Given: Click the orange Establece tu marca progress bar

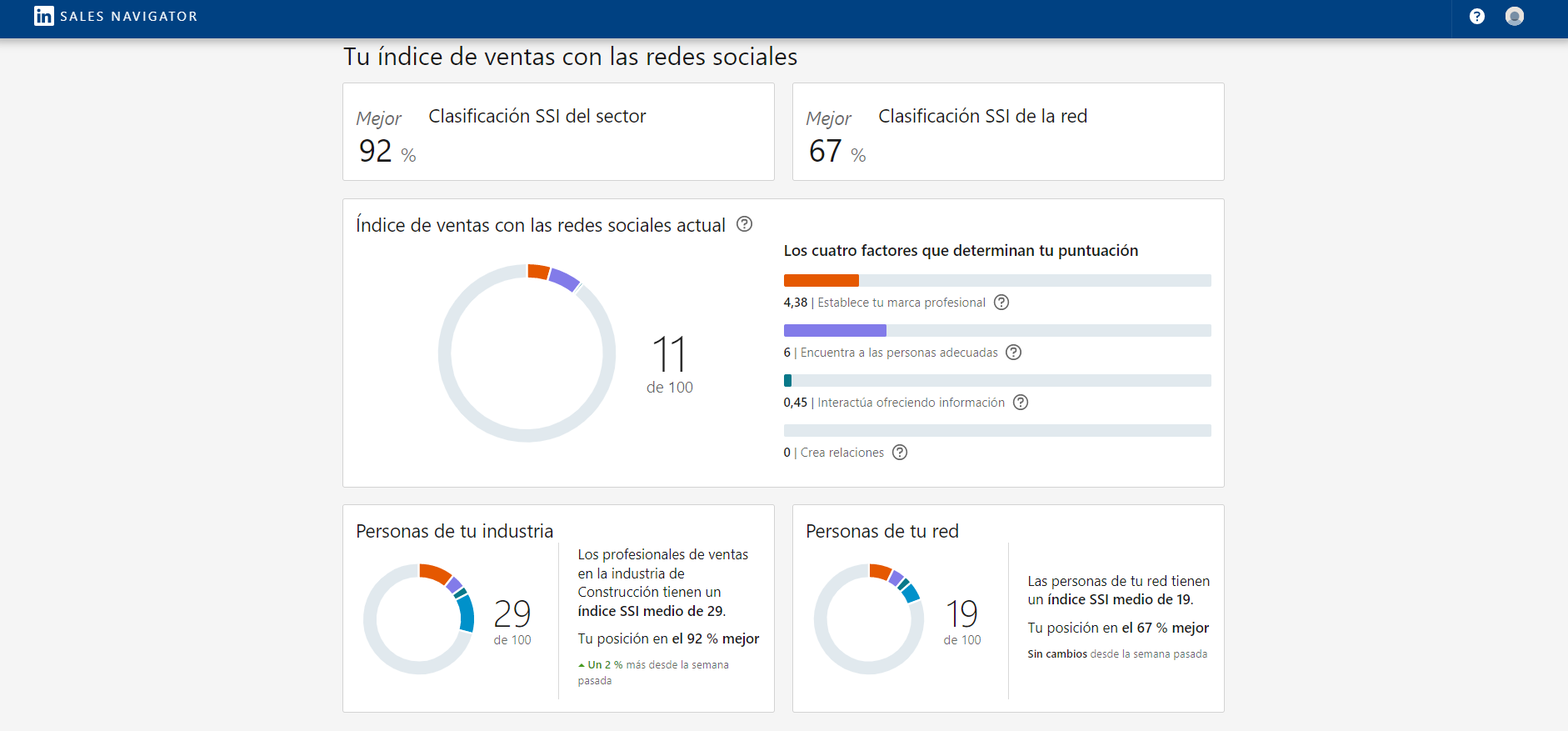Looking at the screenshot, I should [821, 281].
